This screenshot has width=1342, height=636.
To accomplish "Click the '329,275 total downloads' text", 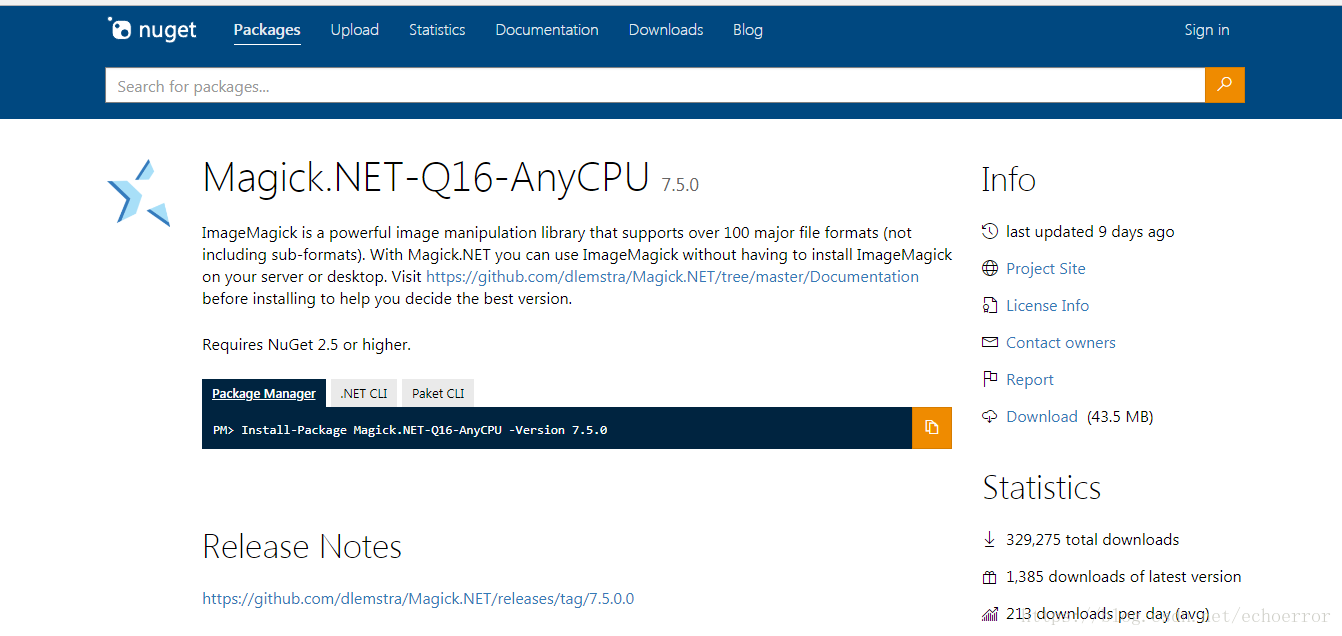I will tap(1092, 539).
